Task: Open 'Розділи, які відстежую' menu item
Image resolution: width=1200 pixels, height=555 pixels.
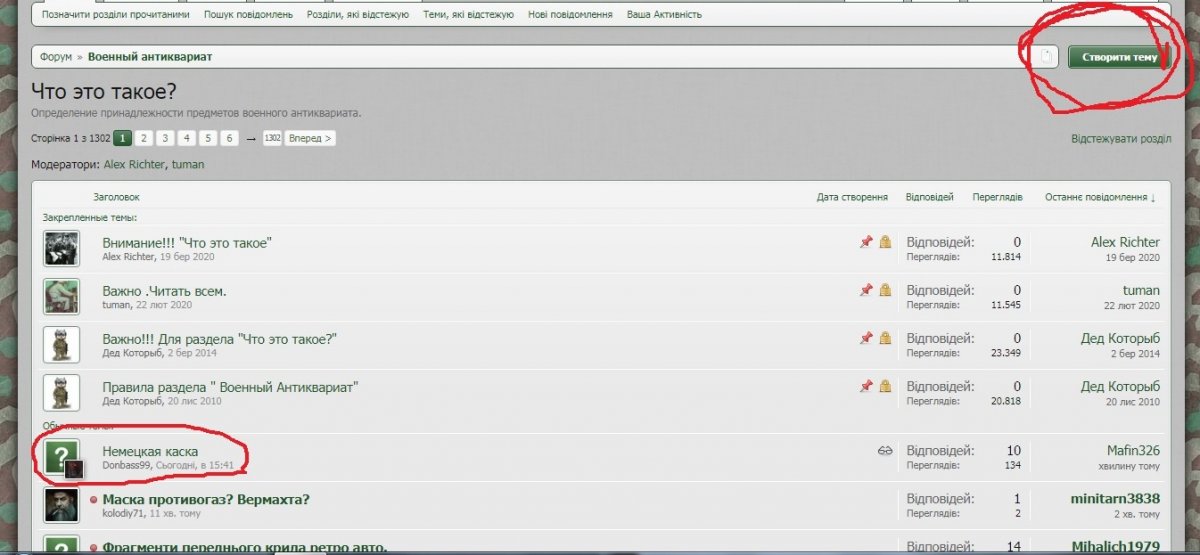Action: pos(358,15)
